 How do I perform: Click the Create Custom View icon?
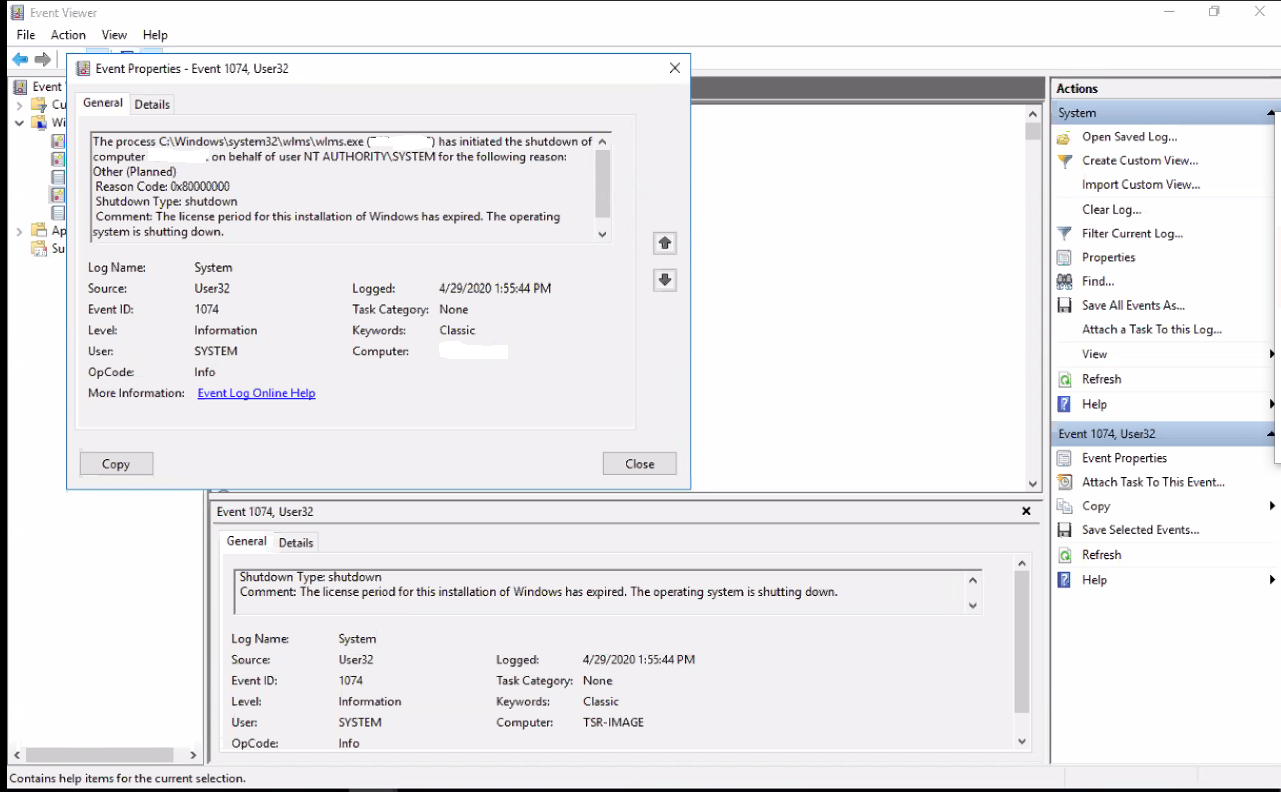click(x=1065, y=161)
